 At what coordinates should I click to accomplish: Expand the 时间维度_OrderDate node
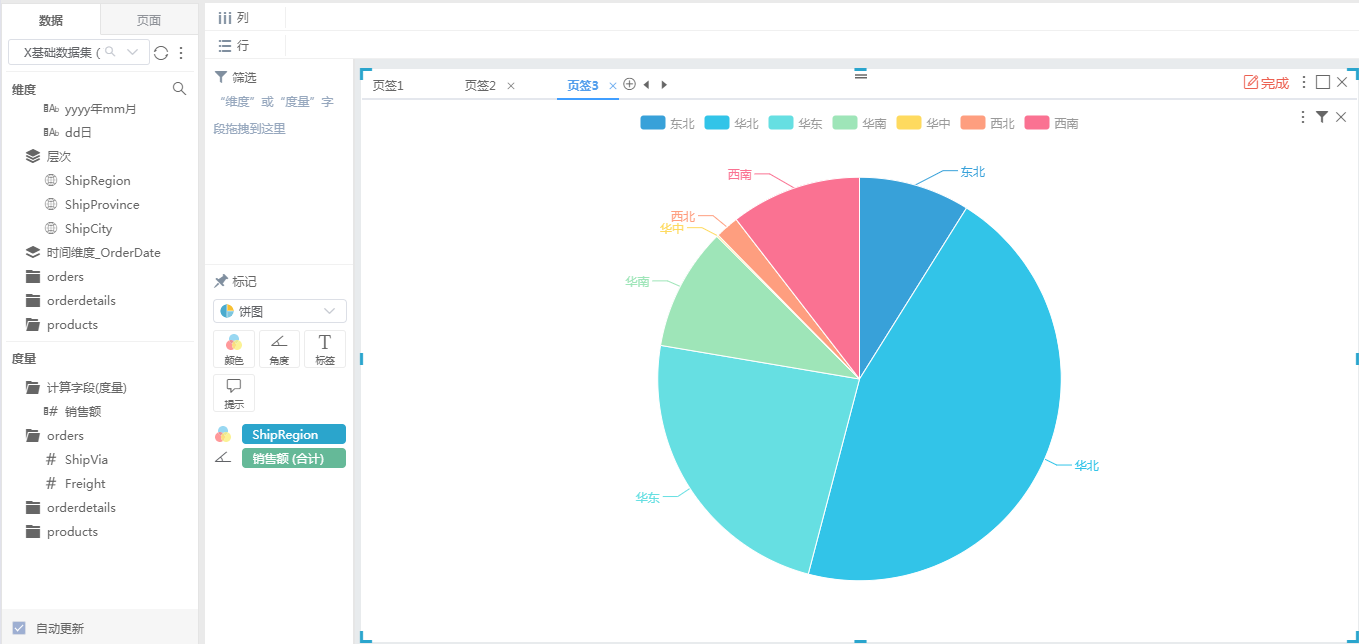[33, 252]
